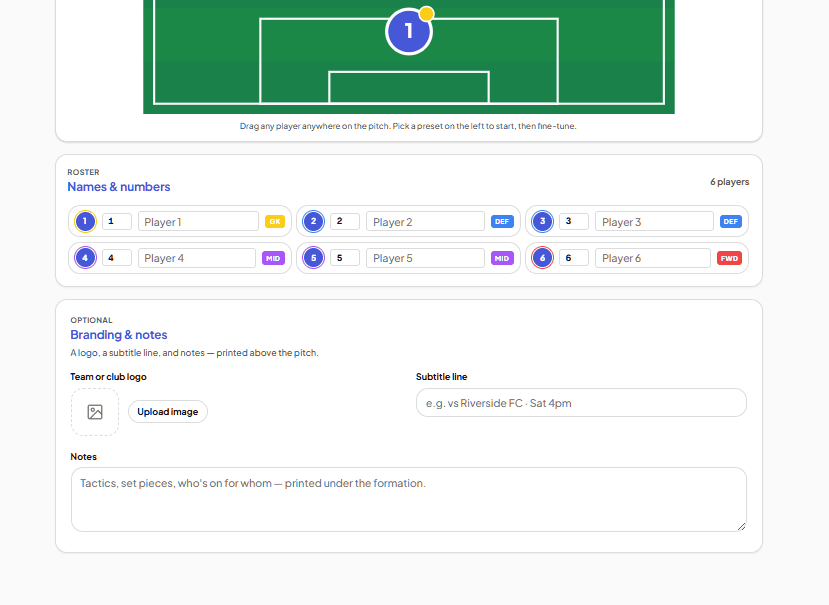
Task: Click the Names & numbers heading
Action: click(119, 187)
